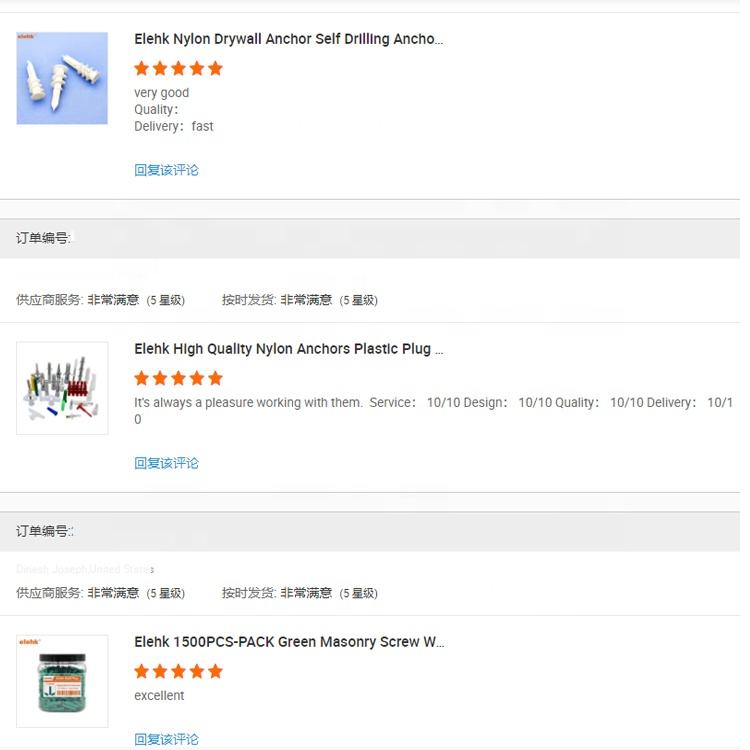
Task: Select the 'excellent' review comment
Action: 159,695
